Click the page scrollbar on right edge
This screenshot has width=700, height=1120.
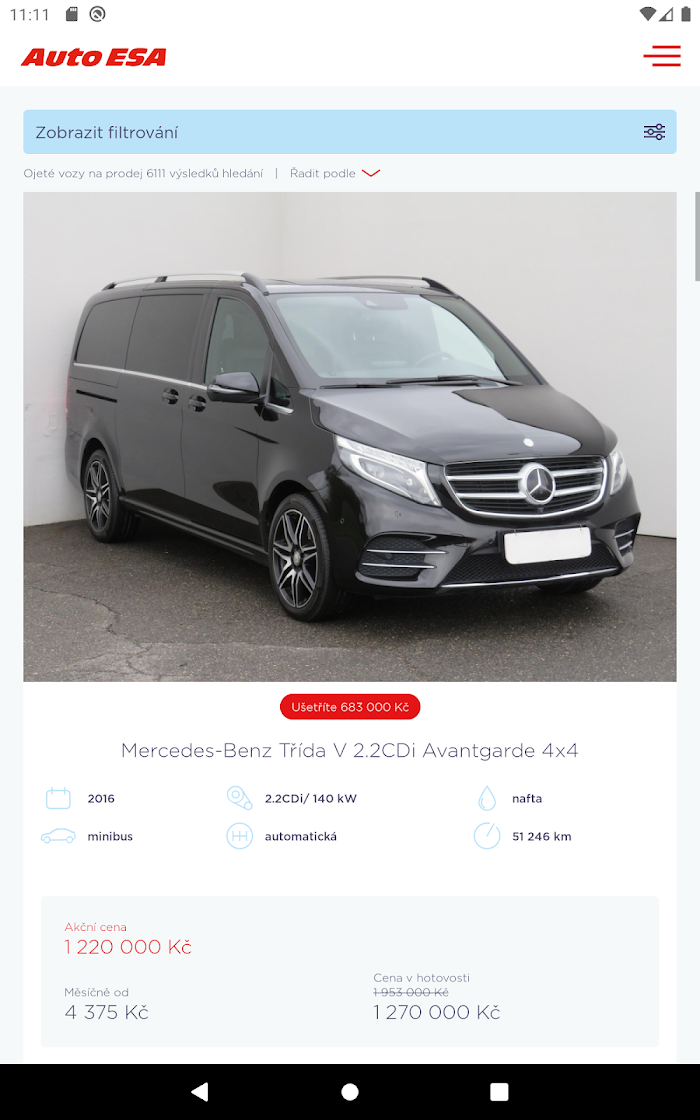[x=697, y=236]
